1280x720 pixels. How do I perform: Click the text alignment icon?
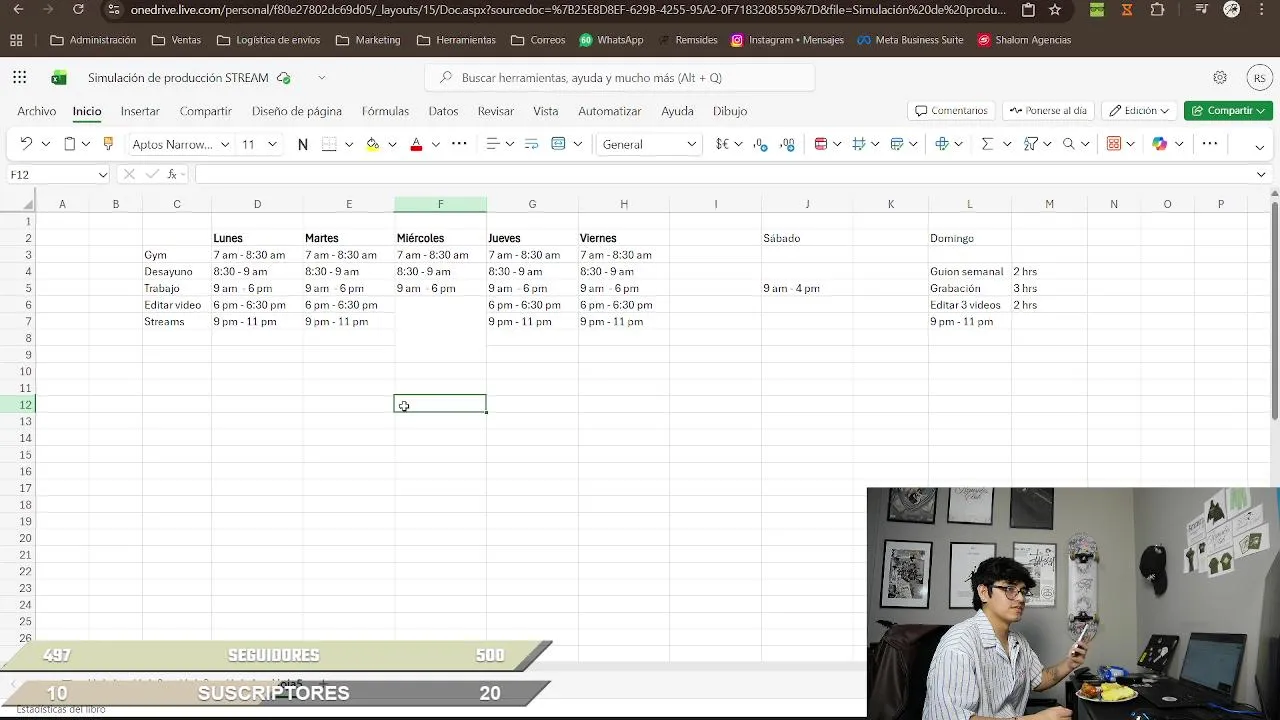[x=492, y=144]
